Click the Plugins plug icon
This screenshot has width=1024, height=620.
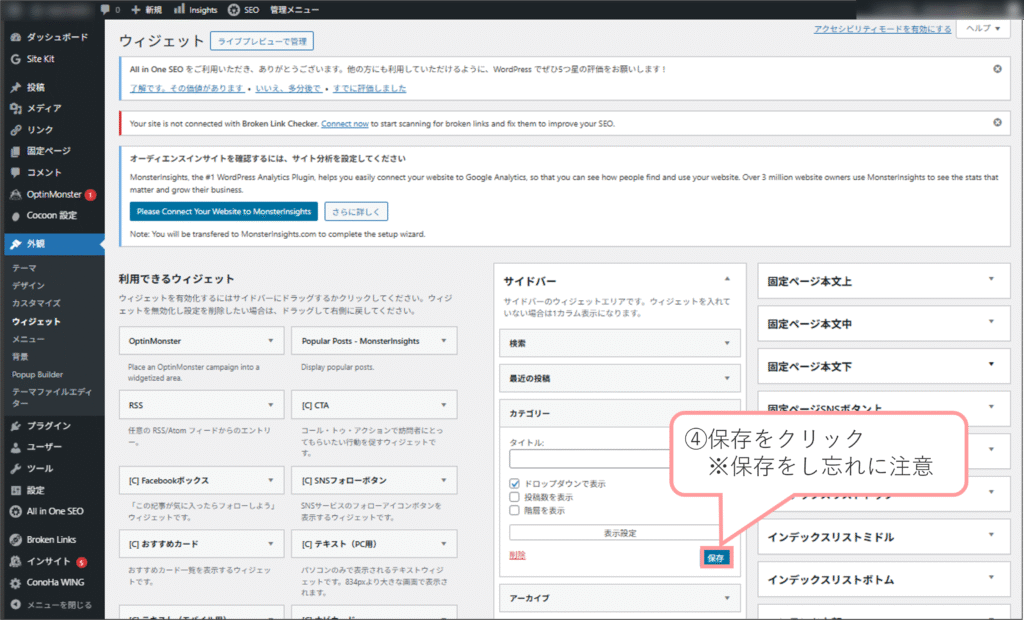pyautogui.click(x=16, y=426)
